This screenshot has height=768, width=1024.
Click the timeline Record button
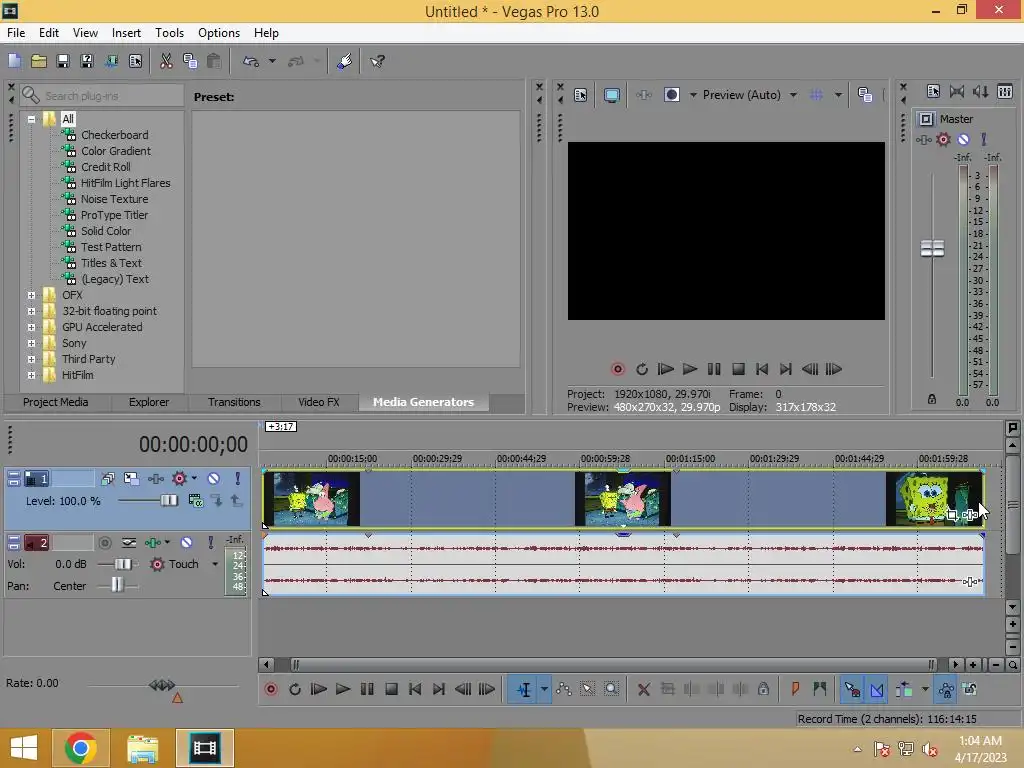[271, 690]
